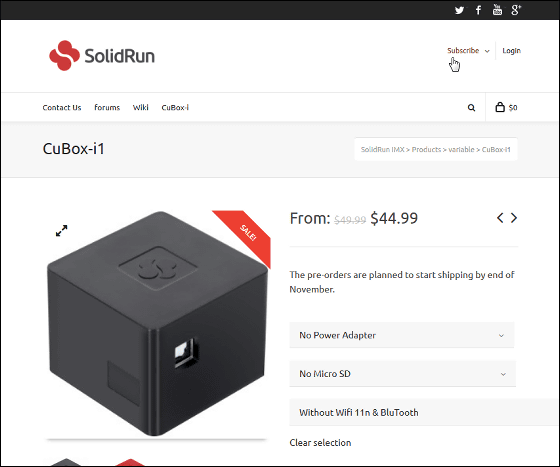Open the Forums menu item
560x467 pixels.
[x=107, y=107]
